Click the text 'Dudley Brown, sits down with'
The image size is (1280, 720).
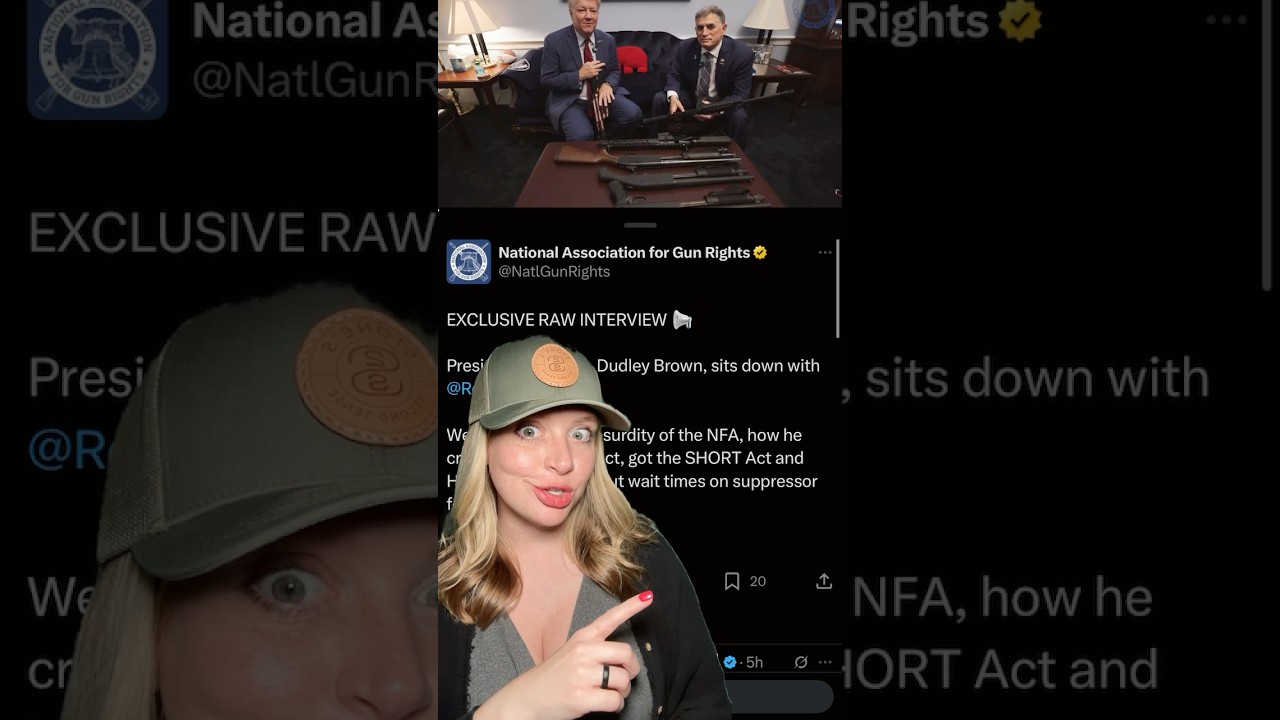click(x=708, y=366)
